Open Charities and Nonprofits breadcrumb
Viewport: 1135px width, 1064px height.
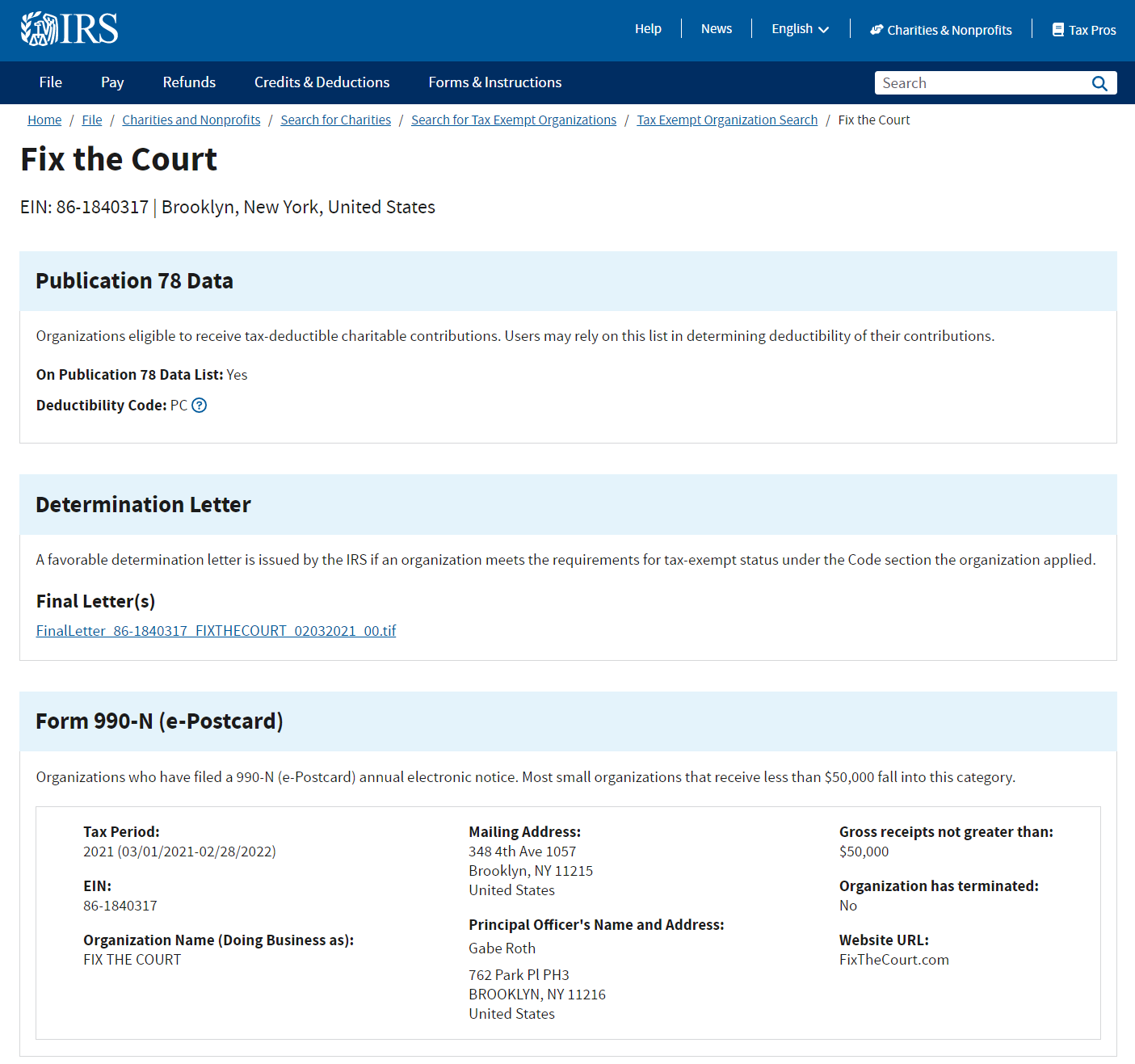[191, 120]
